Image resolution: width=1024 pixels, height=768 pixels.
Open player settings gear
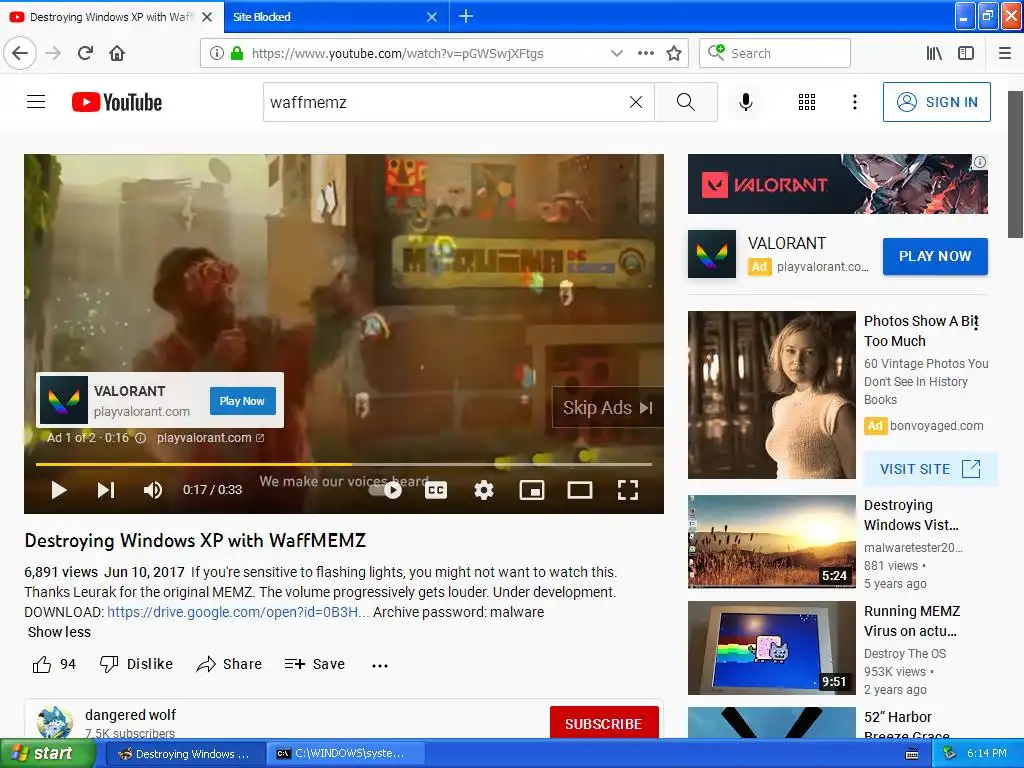[x=483, y=490]
